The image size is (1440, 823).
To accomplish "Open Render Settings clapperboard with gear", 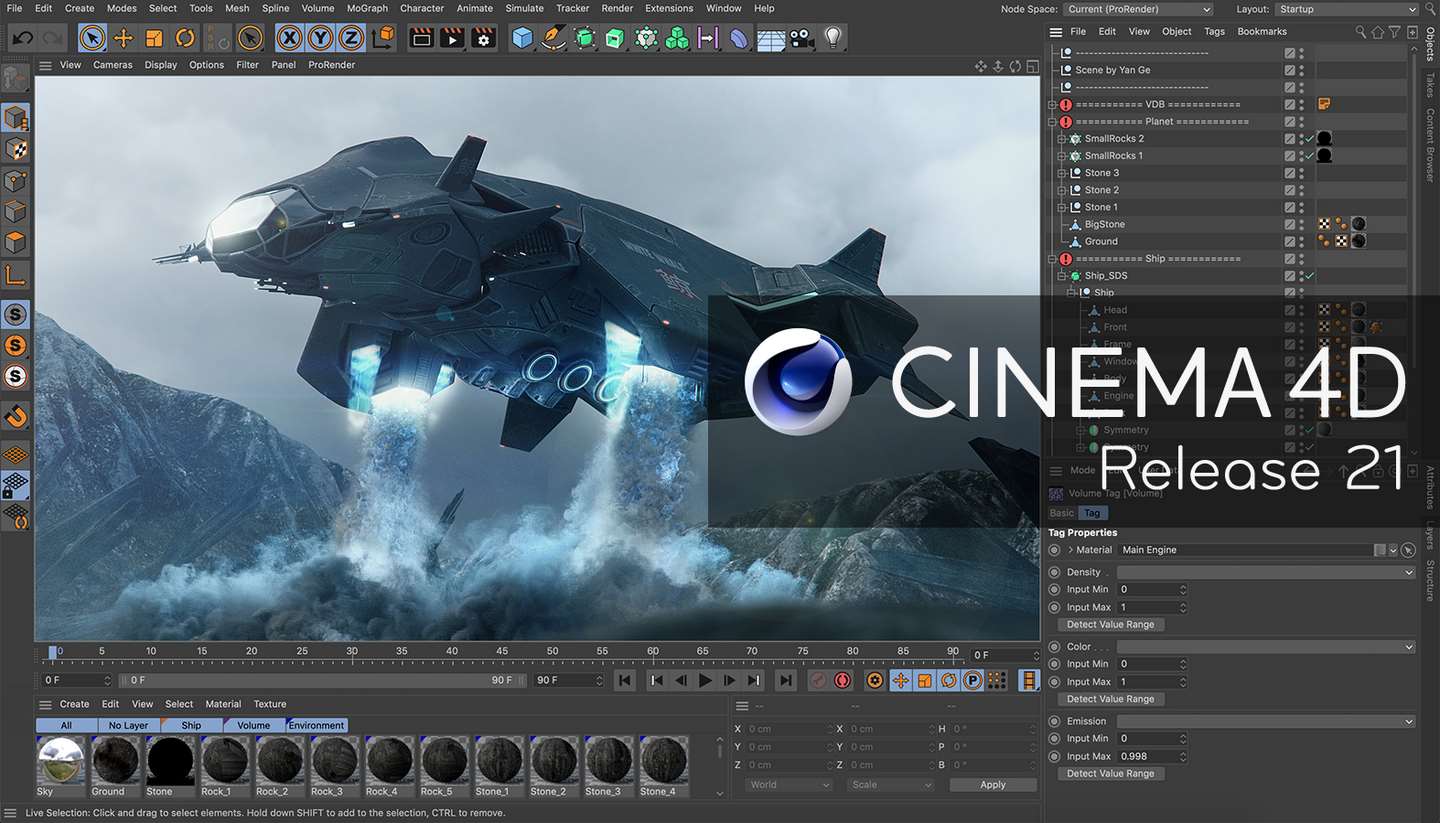I will tap(484, 39).
